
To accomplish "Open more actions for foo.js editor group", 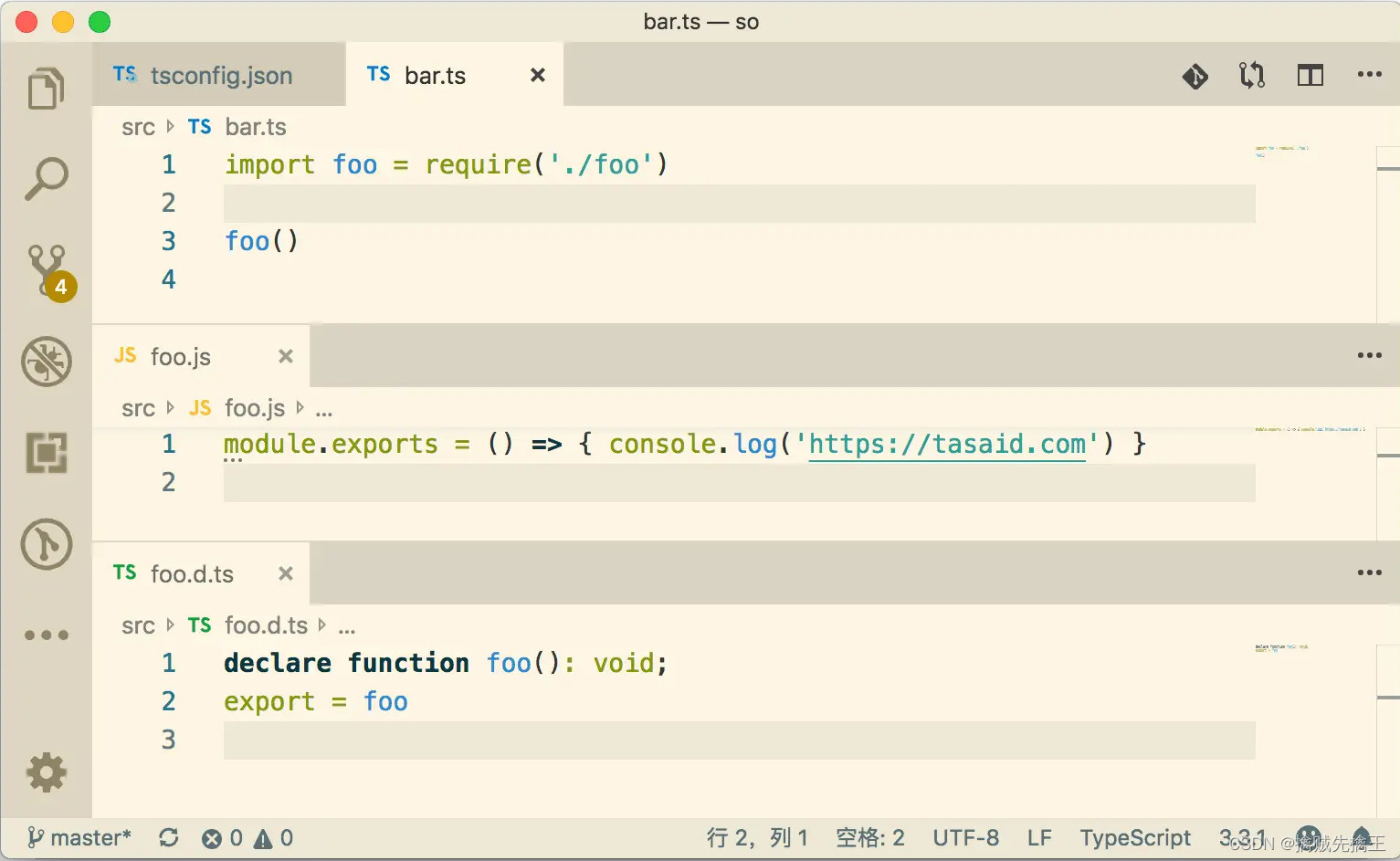I will (1369, 355).
